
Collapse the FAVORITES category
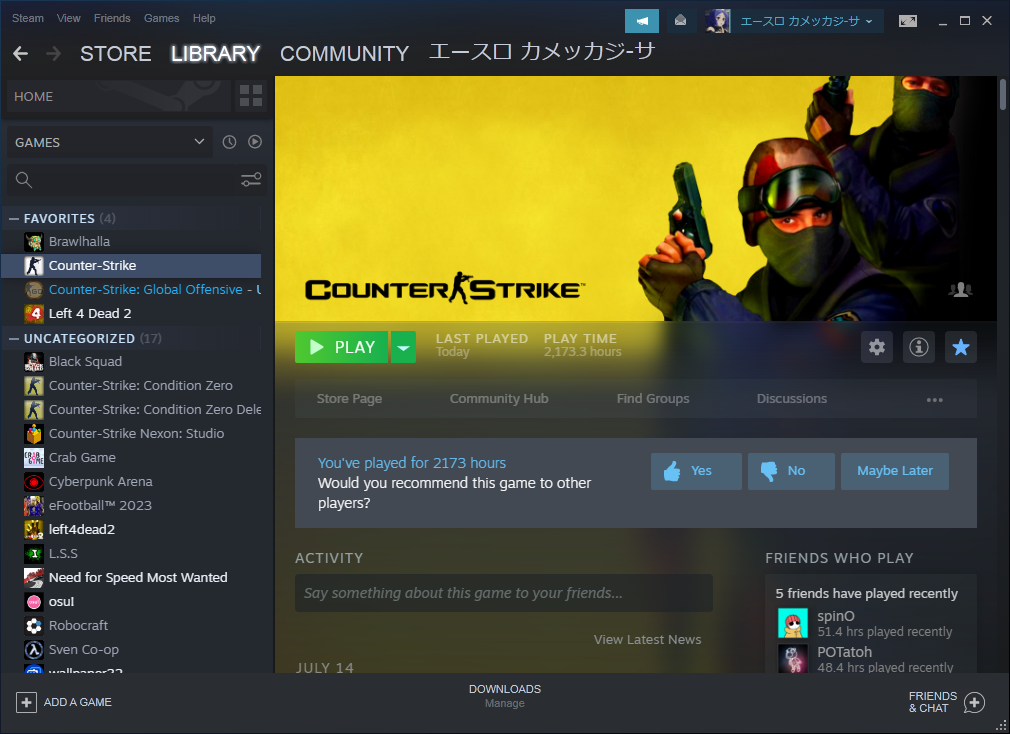click(13, 218)
